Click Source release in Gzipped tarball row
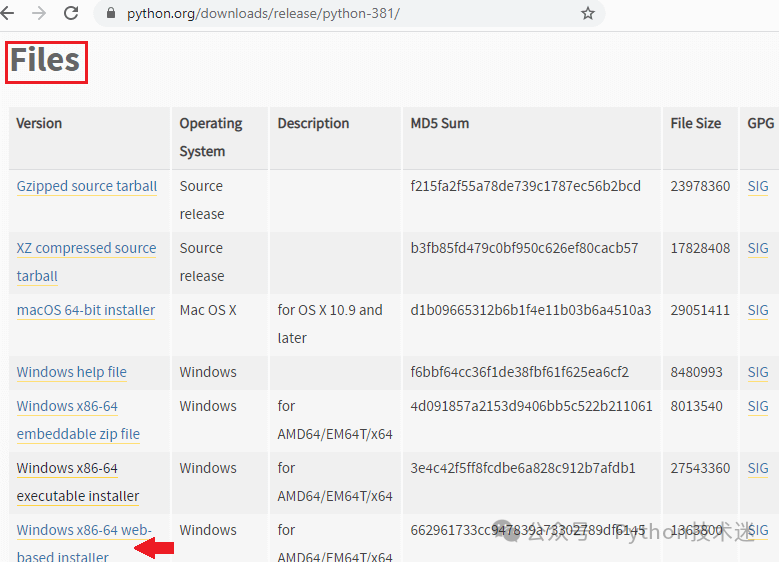The height and width of the screenshot is (562, 779). tap(202, 200)
